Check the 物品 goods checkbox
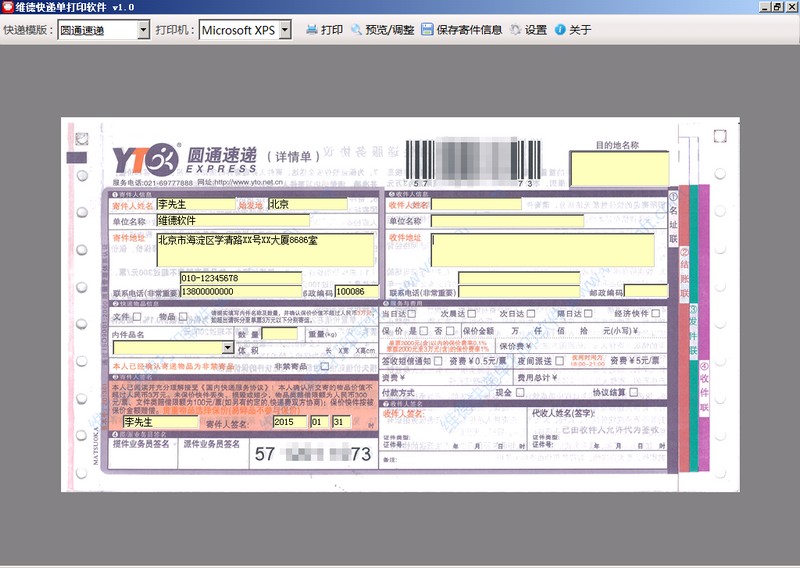The image size is (800, 568). point(183,316)
